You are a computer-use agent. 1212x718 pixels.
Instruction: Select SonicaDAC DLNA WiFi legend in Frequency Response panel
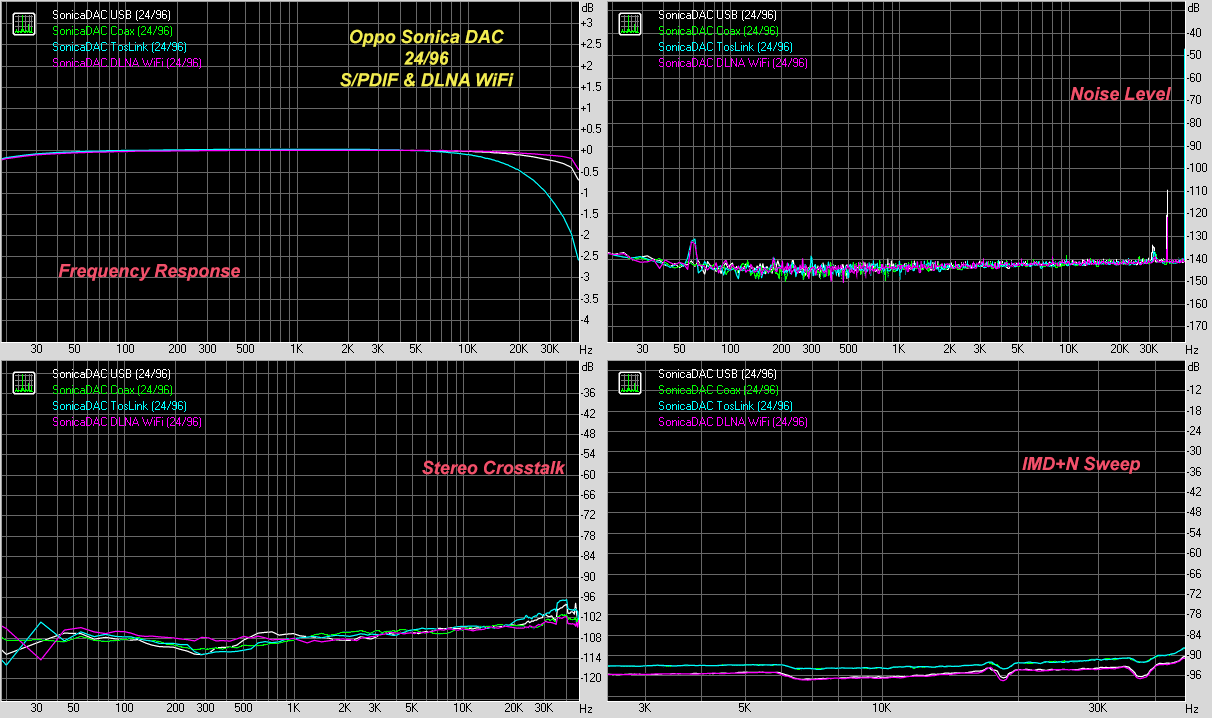(x=127, y=63)
